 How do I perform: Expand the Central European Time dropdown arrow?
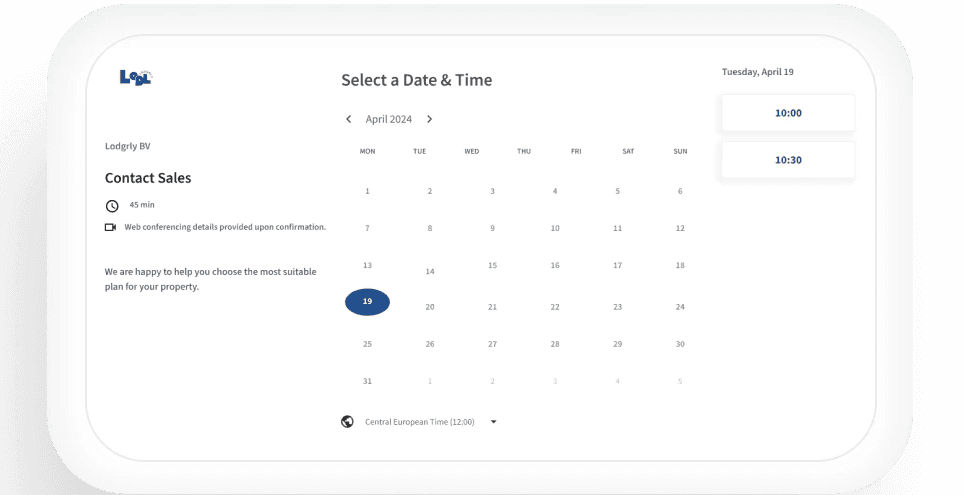(x=493, y=422)
